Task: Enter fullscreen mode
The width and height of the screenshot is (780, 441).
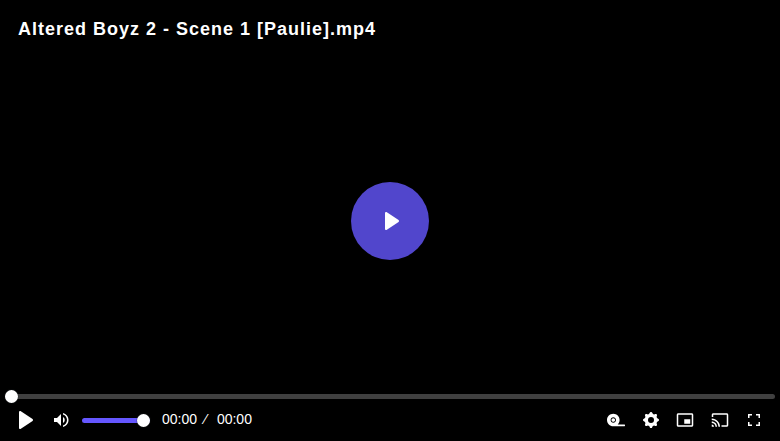Action: (754, 420)
